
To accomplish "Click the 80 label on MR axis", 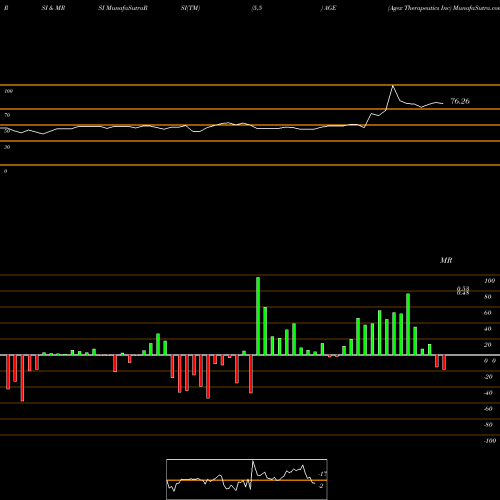I will 488,297.
